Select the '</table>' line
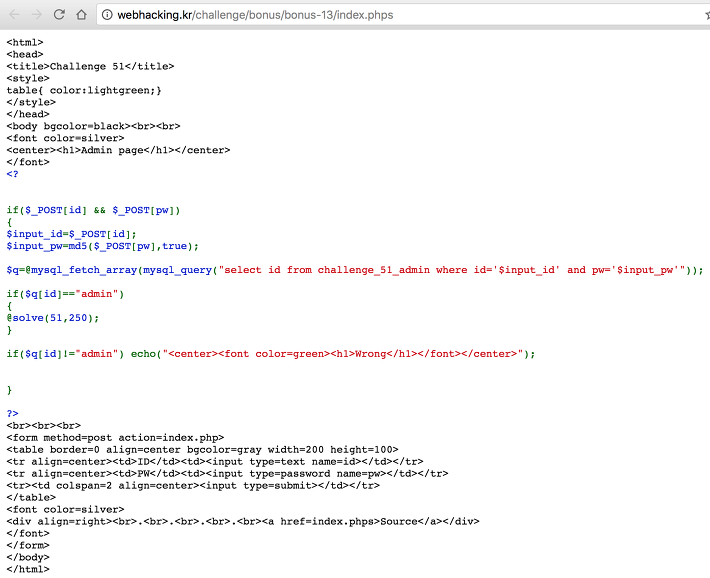710x578 pixels. [x=31, y=498]
